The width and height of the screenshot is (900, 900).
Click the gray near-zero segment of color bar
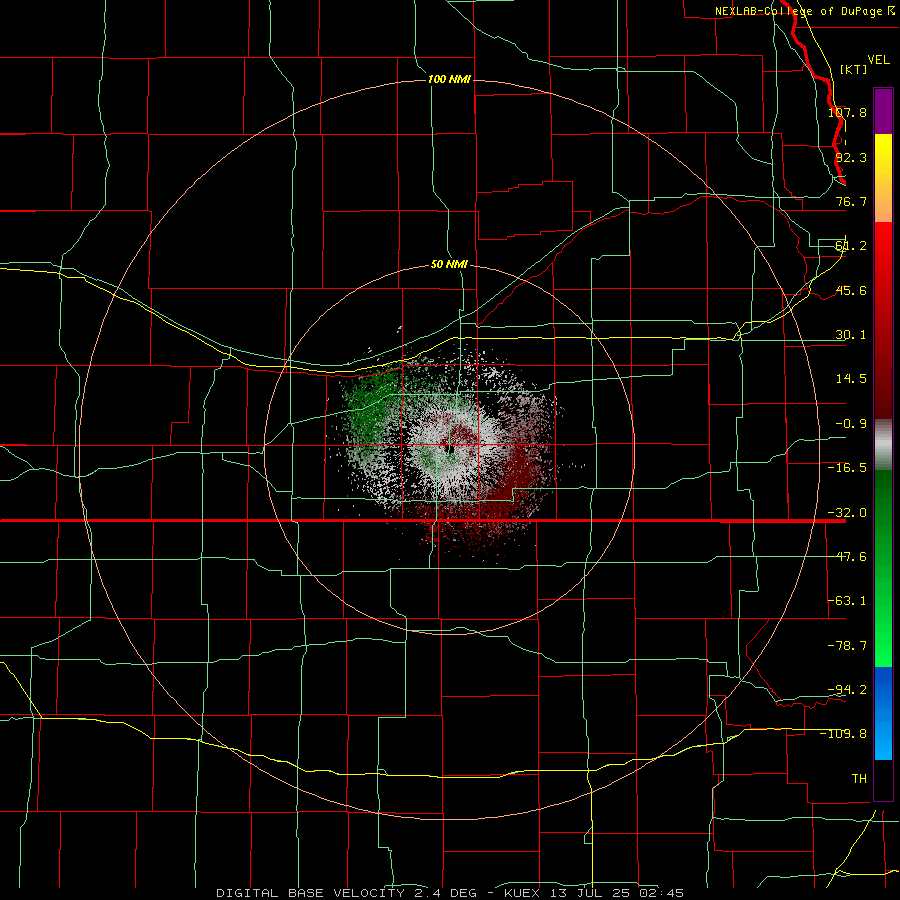pos(883,445)
